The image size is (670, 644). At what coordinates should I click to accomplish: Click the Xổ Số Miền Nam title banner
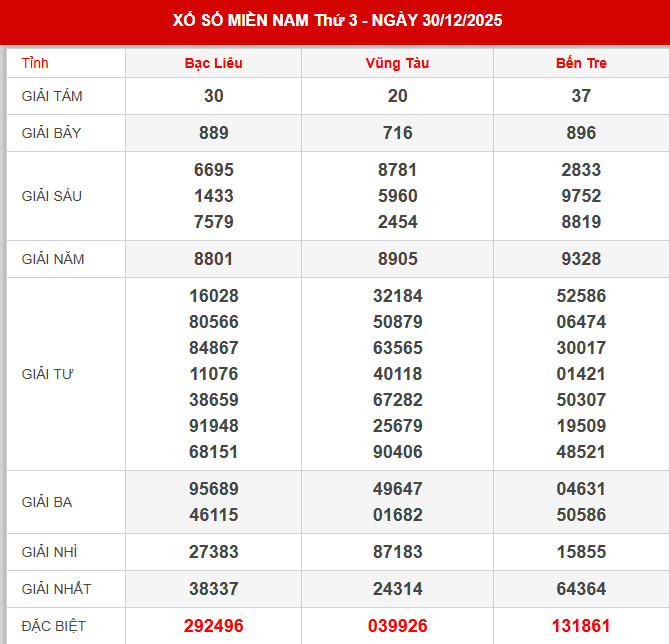tap(335, 22)
